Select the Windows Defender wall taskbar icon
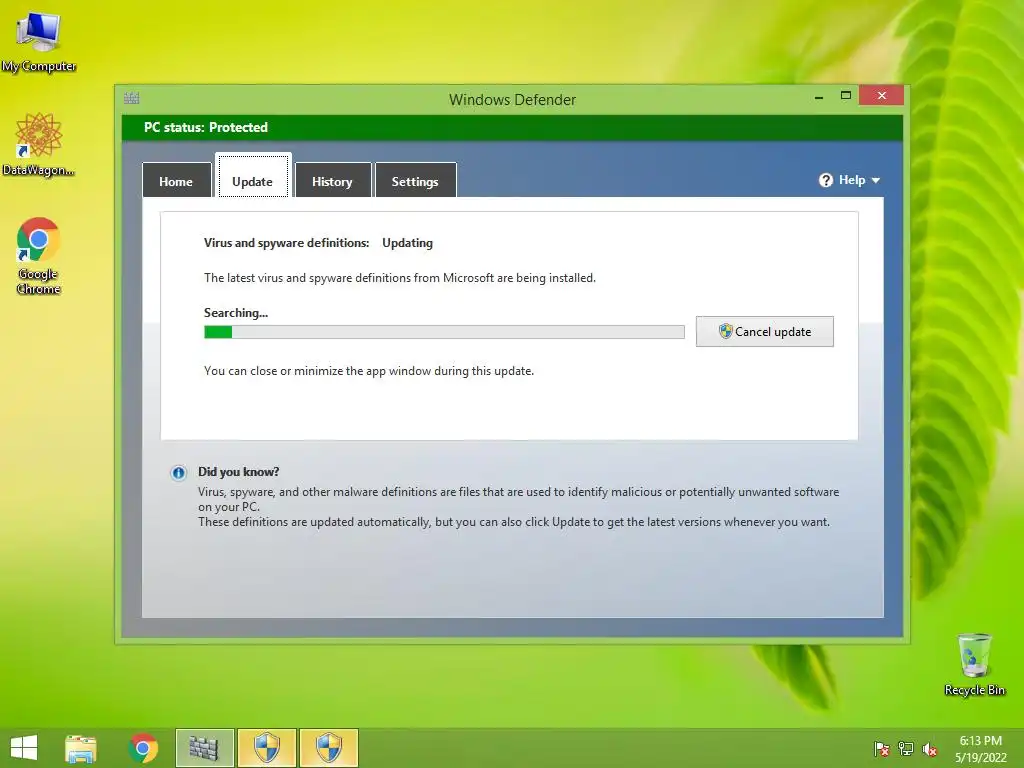The image size is (1024, 768). point(204,748)
